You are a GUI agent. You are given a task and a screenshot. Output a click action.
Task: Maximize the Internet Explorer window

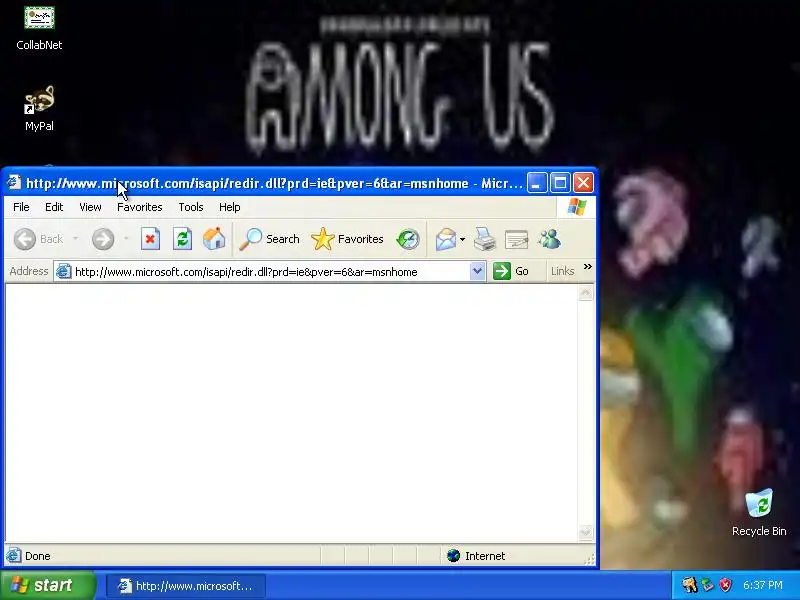560,183
